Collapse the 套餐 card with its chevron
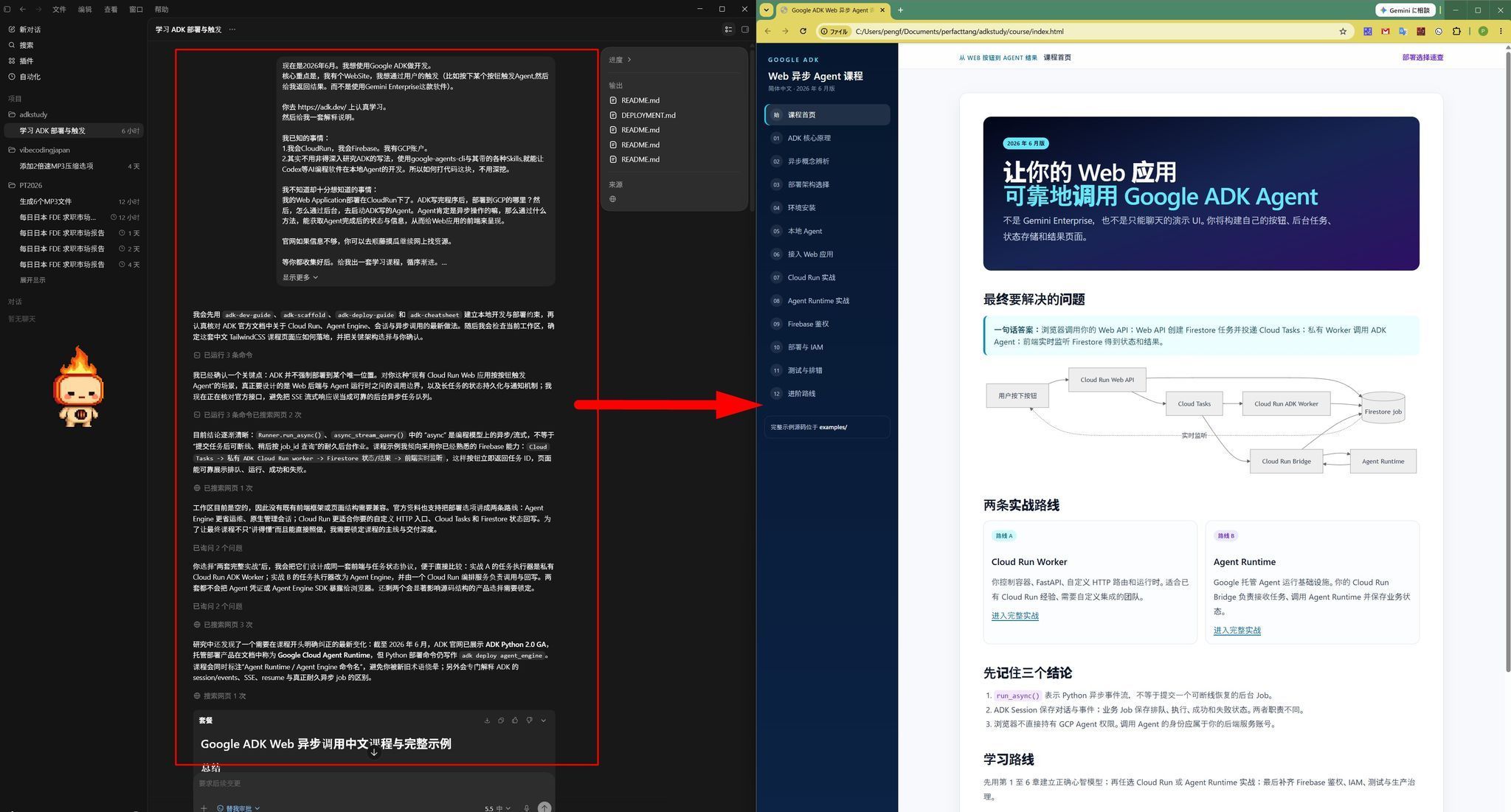Screen dimensions: 1511x812 544,721
